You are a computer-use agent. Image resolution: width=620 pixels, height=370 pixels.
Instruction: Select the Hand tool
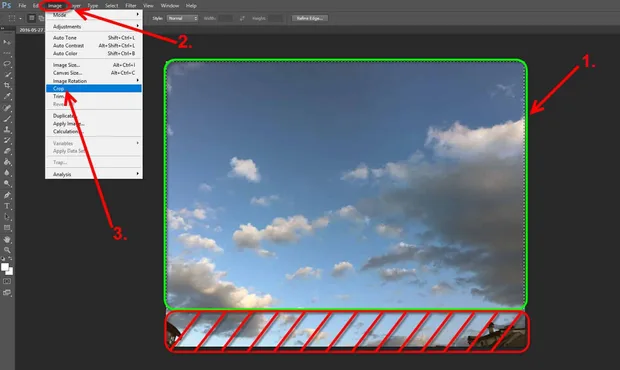tap(7, 239)
